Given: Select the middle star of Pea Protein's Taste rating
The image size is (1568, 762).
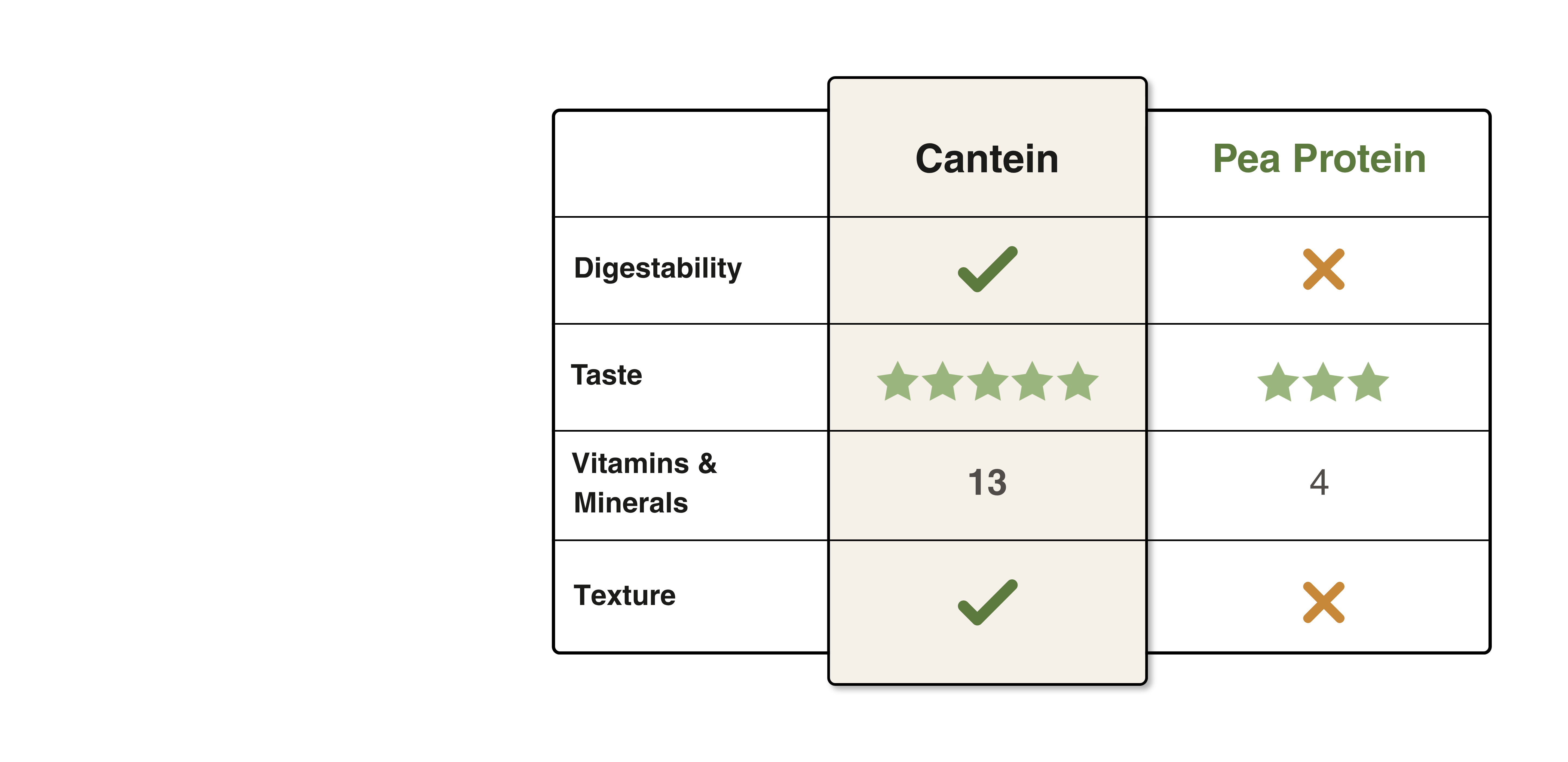Looking at the screenshot, I should click(1323, 383).
